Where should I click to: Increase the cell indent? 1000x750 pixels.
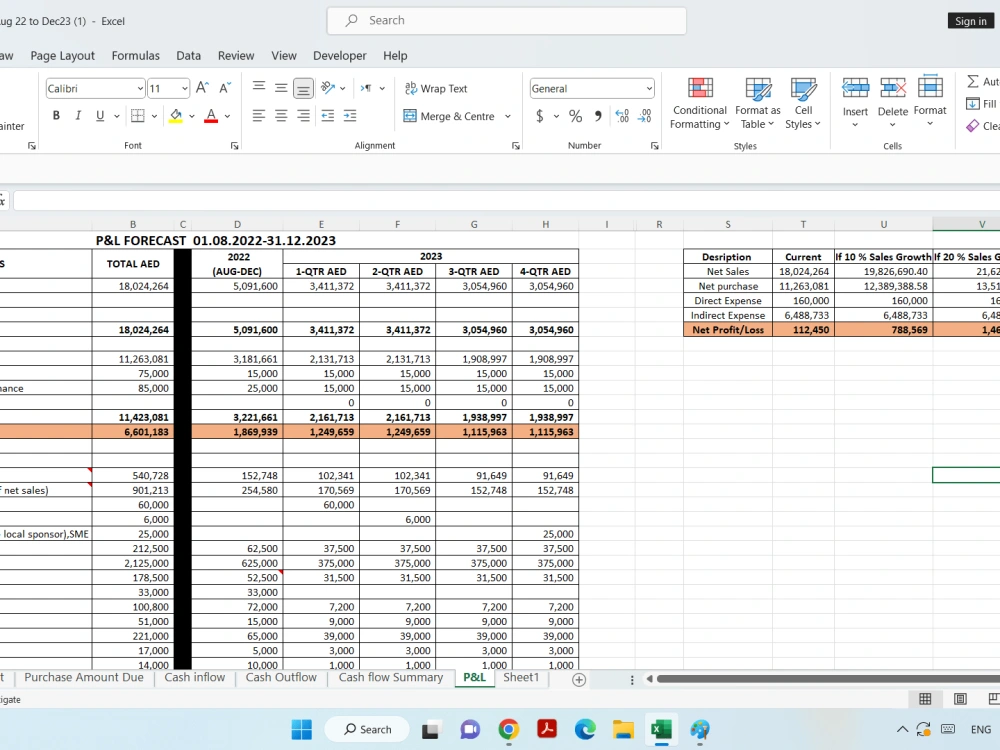(x=350, y=116)
